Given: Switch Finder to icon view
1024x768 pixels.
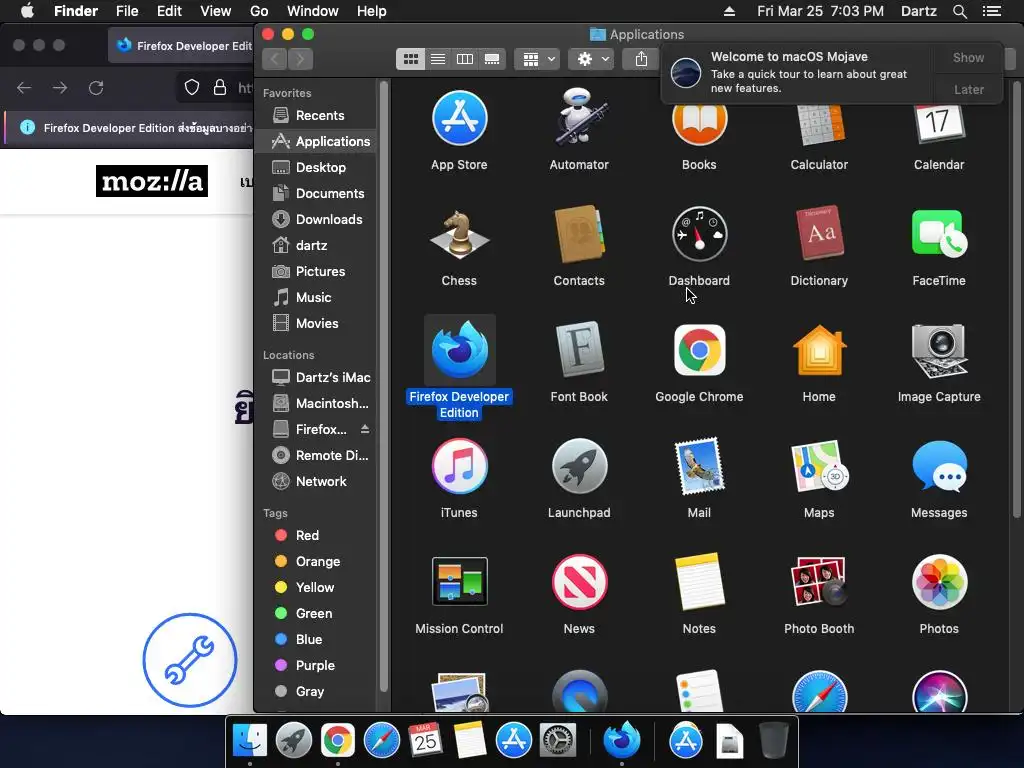Looking at the screenshot, I should coord(410,59).
